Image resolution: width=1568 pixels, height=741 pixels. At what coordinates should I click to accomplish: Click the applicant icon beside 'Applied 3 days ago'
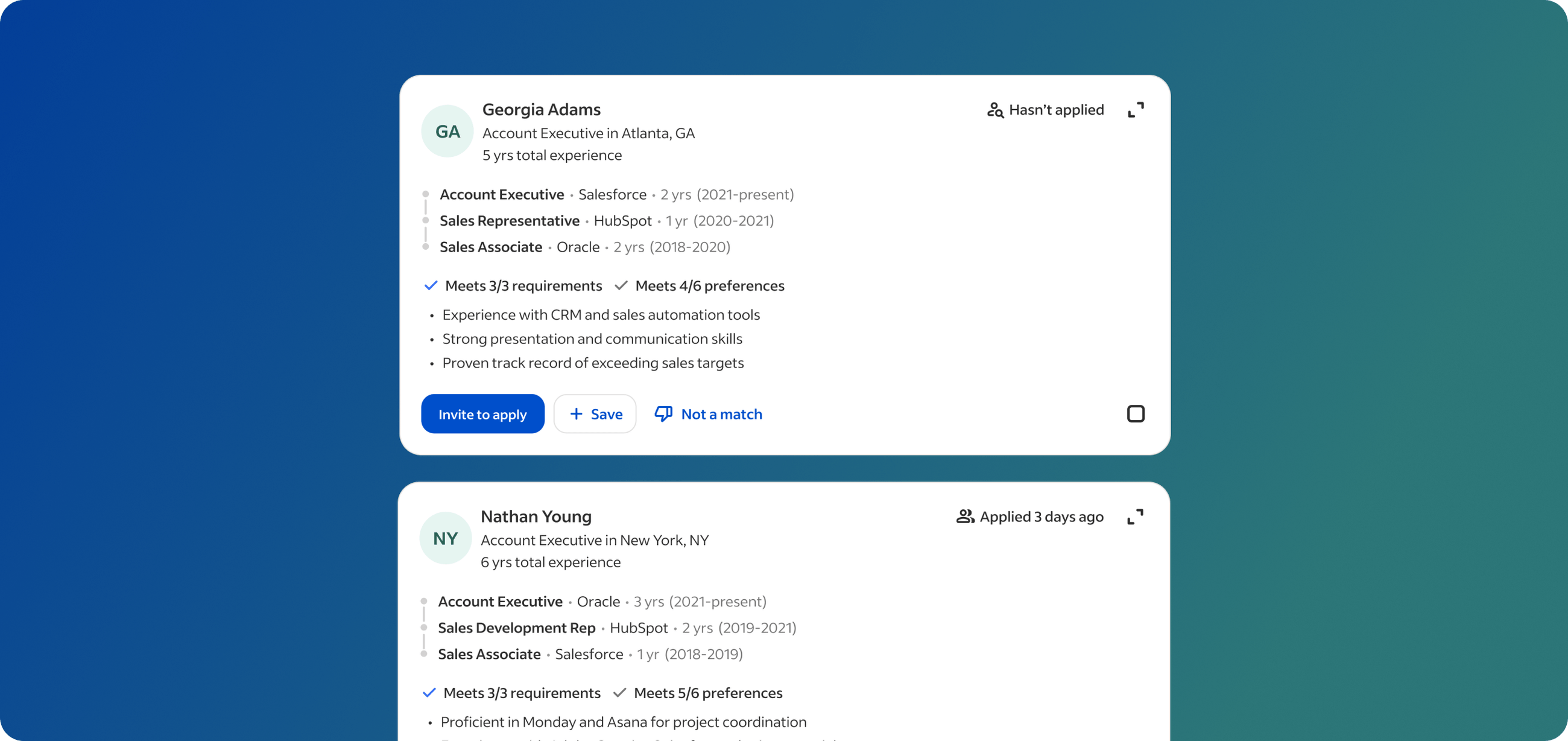point(965,517)
